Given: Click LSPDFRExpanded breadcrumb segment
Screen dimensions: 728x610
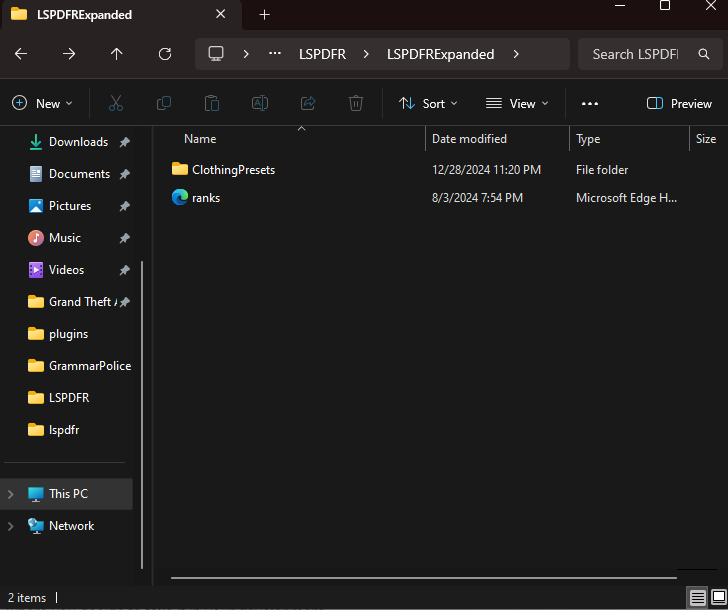Looking at the screenshot, I should (x=440, y=54).
